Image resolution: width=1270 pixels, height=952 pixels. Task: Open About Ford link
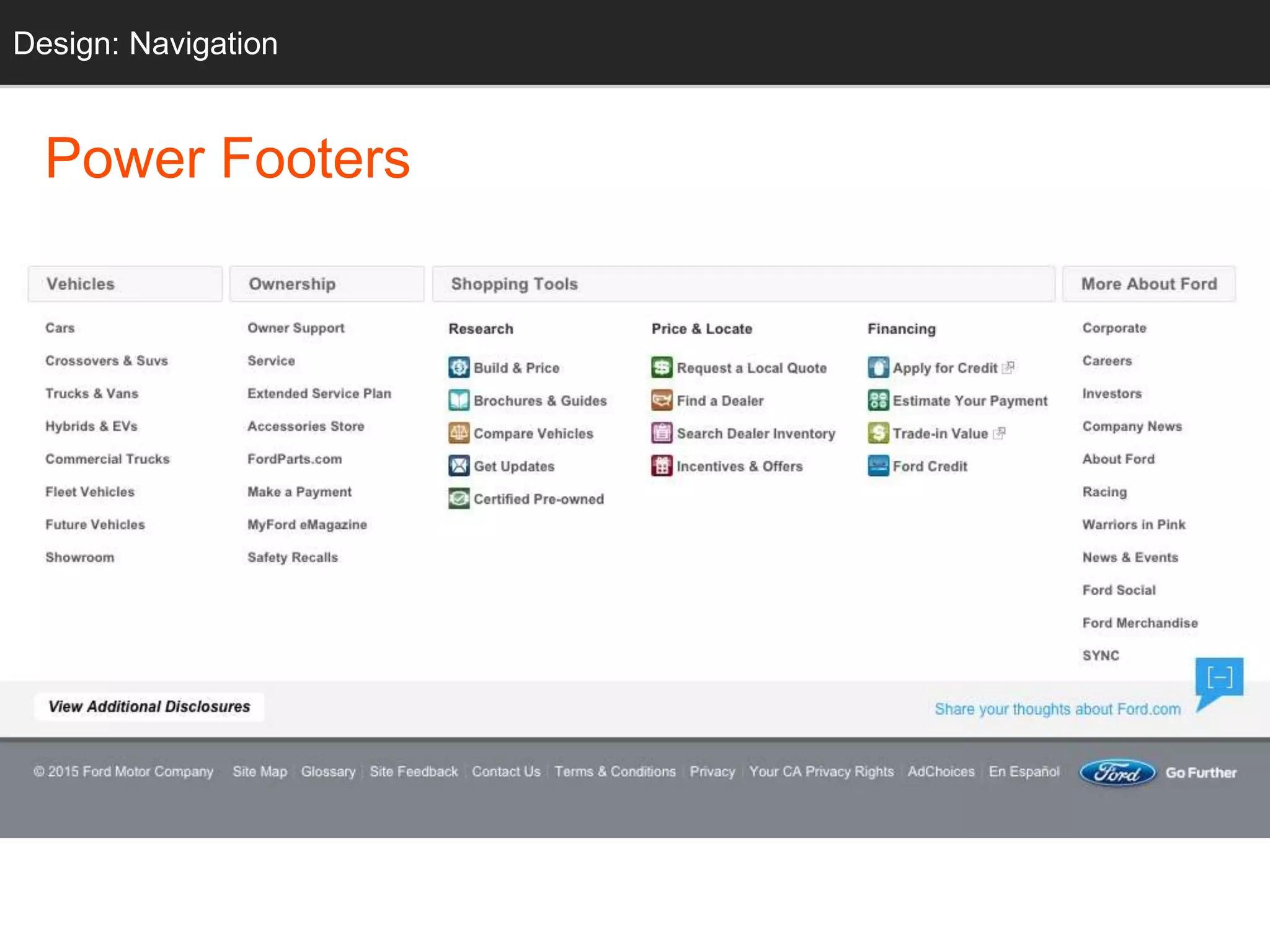tap(1119, 459)
